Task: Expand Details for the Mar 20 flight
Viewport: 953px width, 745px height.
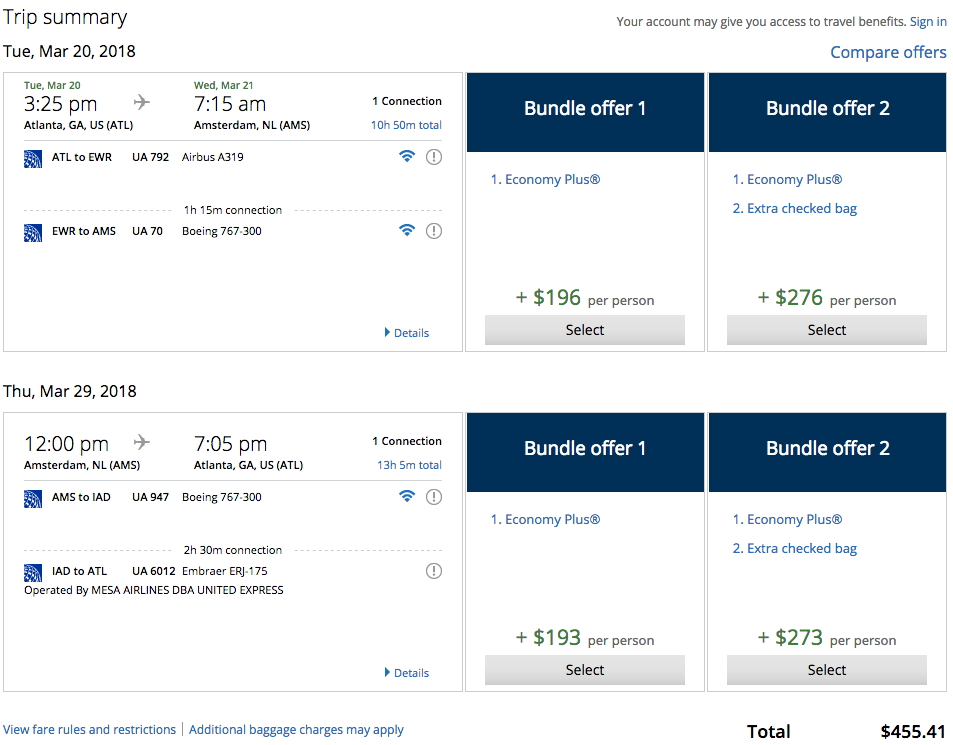Action: click(407, 333)
